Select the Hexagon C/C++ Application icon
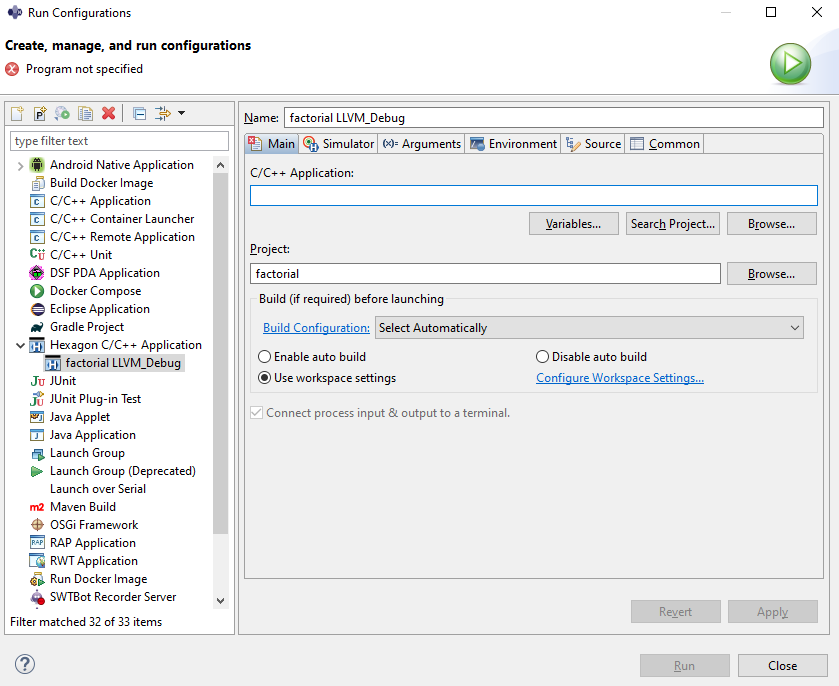Image resolution: width=839 pixels, height=686 pixels. pyautogui.click(x=37, y=345)
